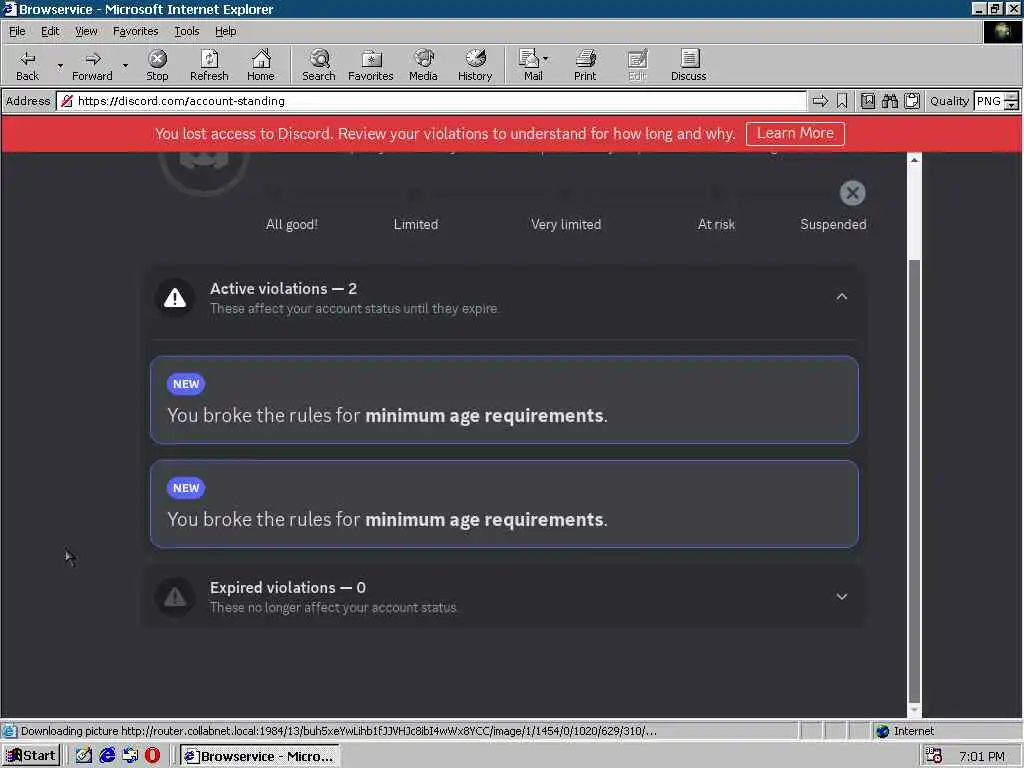Viewport: 1024px width, 768px height.
Task: Open the Favorites menu
Action: (x=135, y=31)
